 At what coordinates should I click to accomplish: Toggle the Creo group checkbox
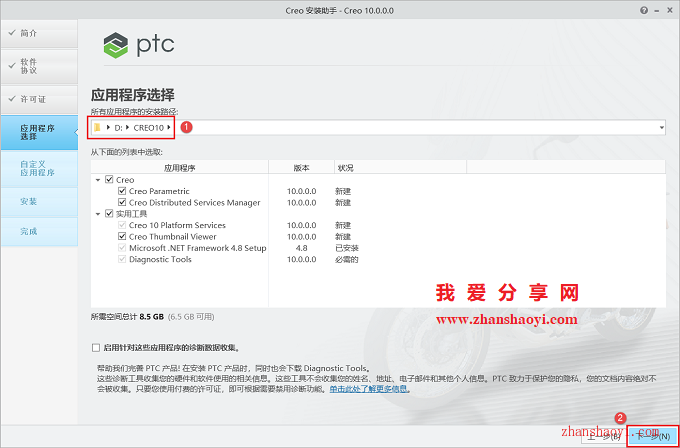109,180
